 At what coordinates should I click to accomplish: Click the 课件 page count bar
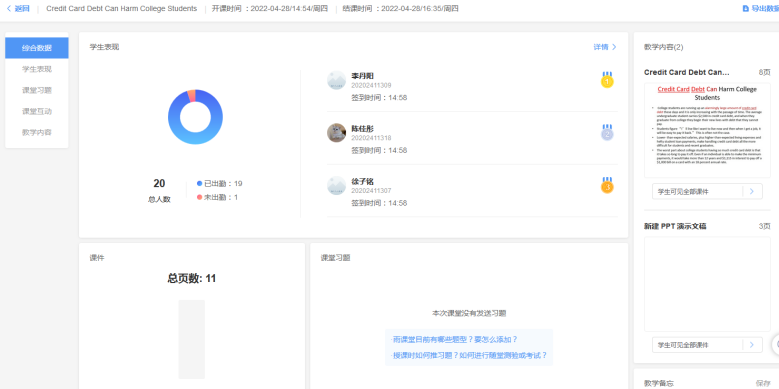192,339
